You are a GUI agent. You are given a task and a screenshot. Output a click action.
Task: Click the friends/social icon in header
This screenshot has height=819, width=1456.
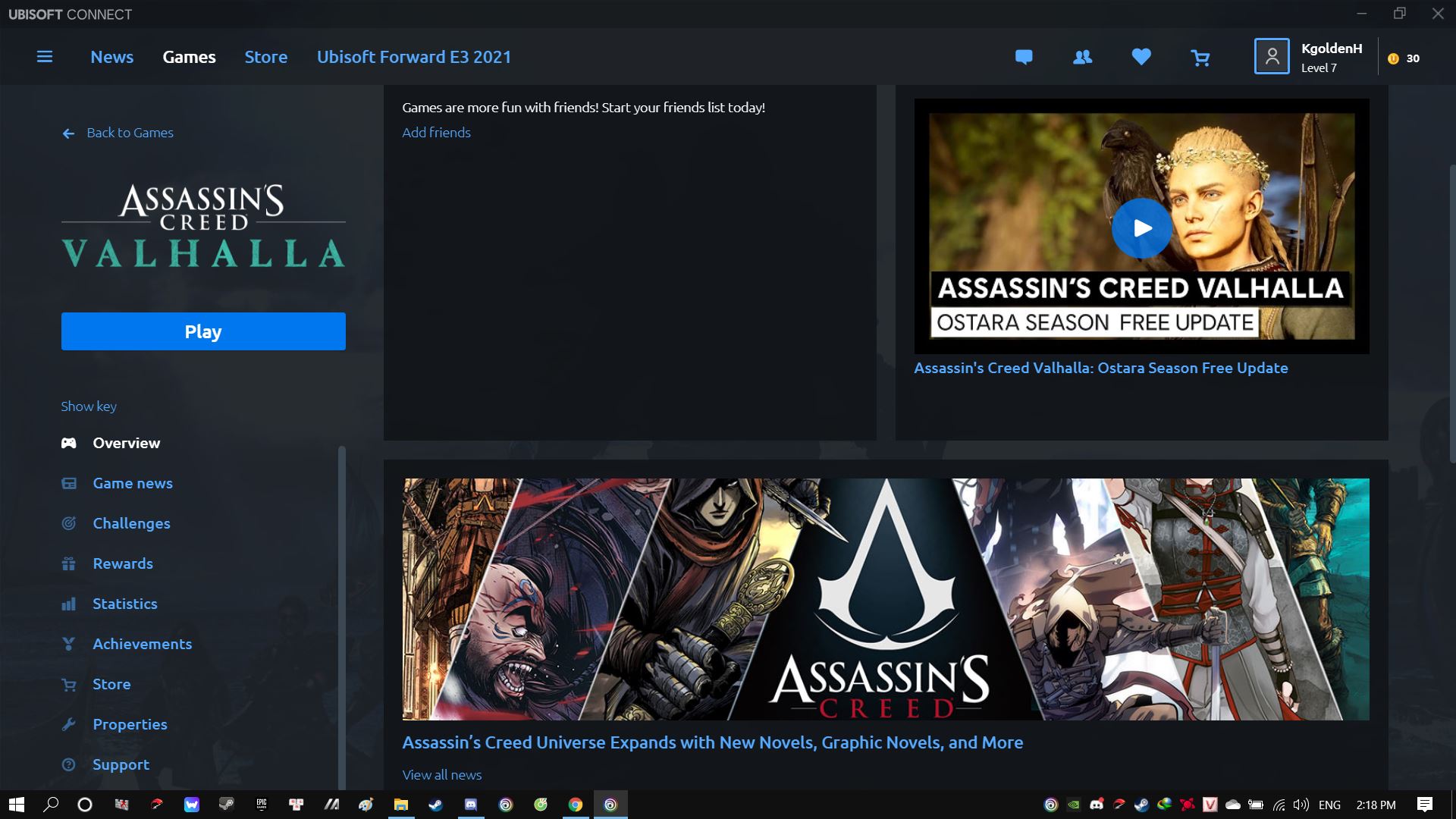[1082, 57]
